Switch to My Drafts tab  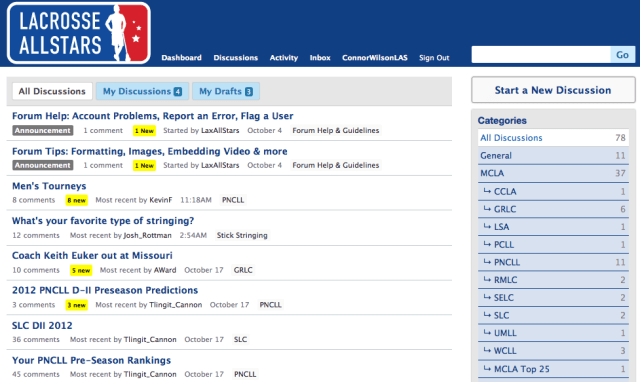226,91
